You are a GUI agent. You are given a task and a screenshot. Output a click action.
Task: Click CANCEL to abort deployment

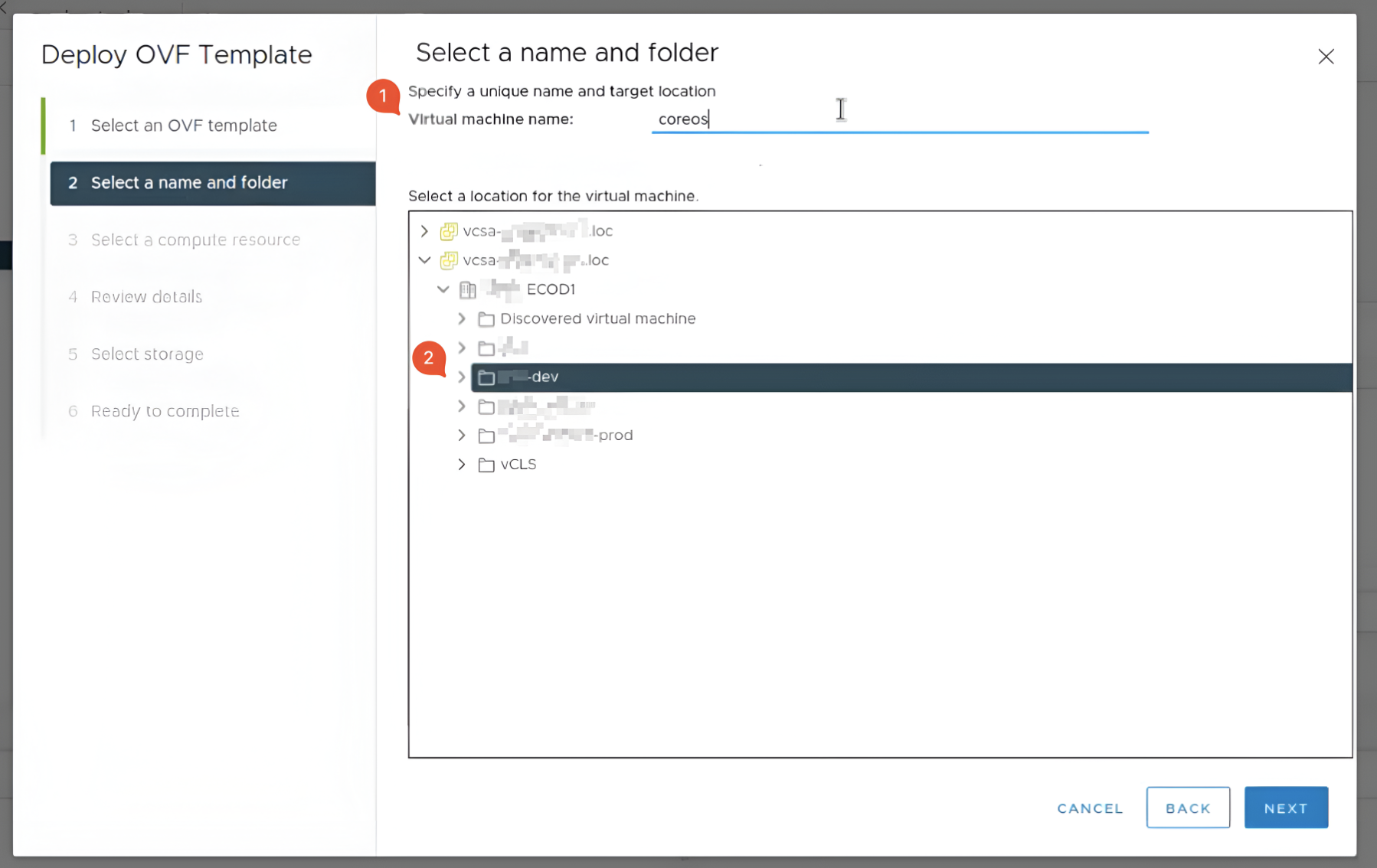coord(1090,808)
